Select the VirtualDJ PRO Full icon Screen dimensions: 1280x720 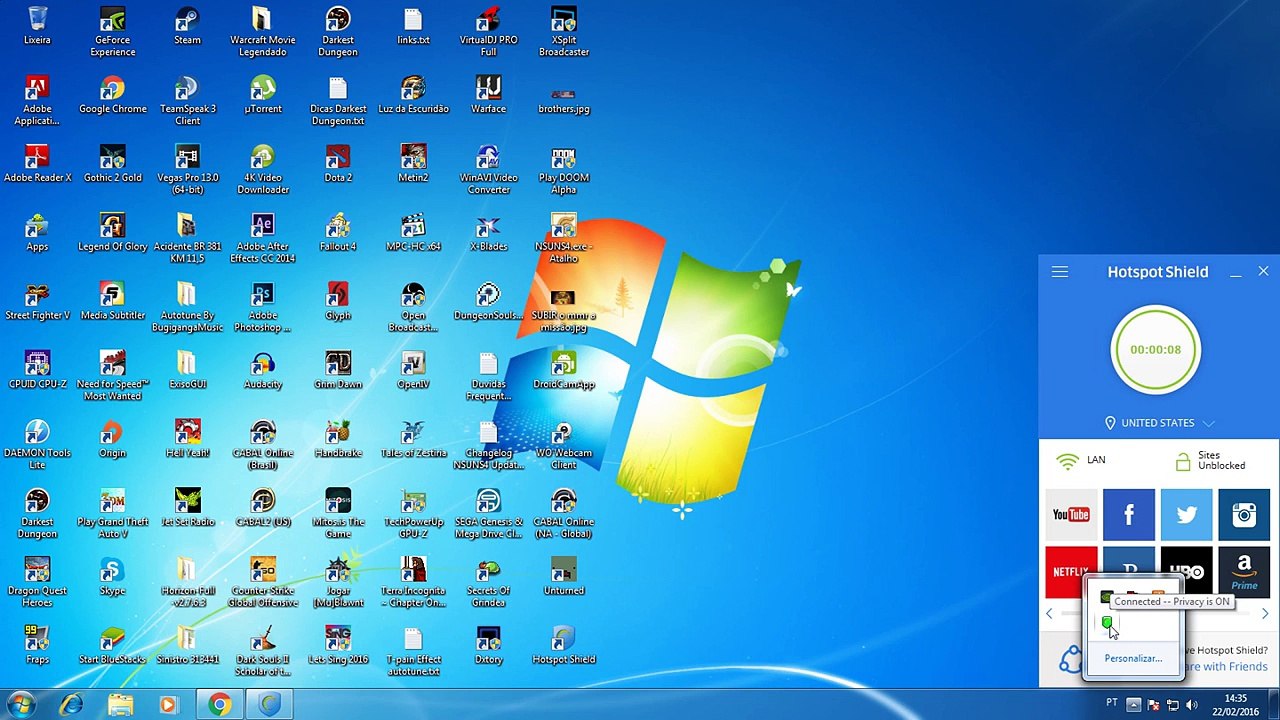click(x=488, y=31)
